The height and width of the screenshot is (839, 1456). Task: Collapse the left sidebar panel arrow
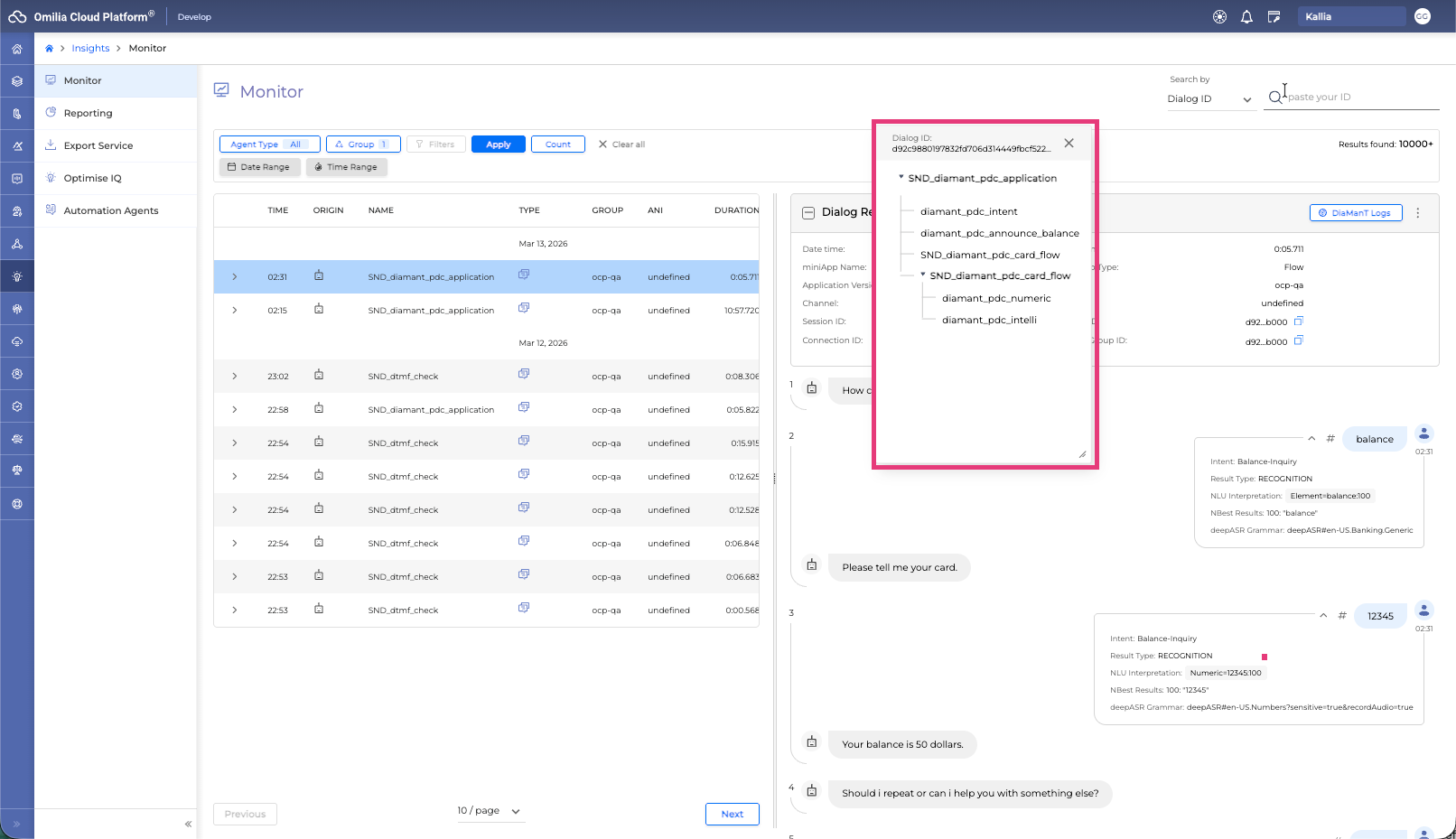(x=188, y=824)
